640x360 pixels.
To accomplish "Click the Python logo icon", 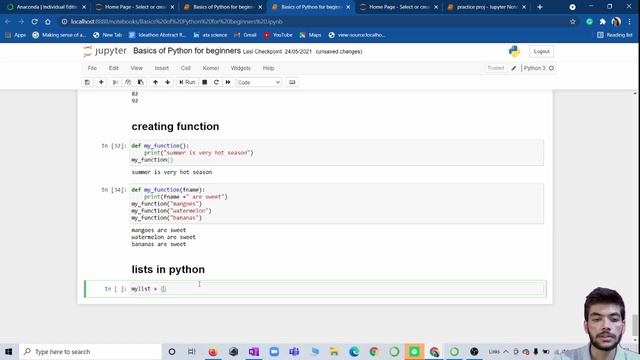I will click(x=514, y=51).
